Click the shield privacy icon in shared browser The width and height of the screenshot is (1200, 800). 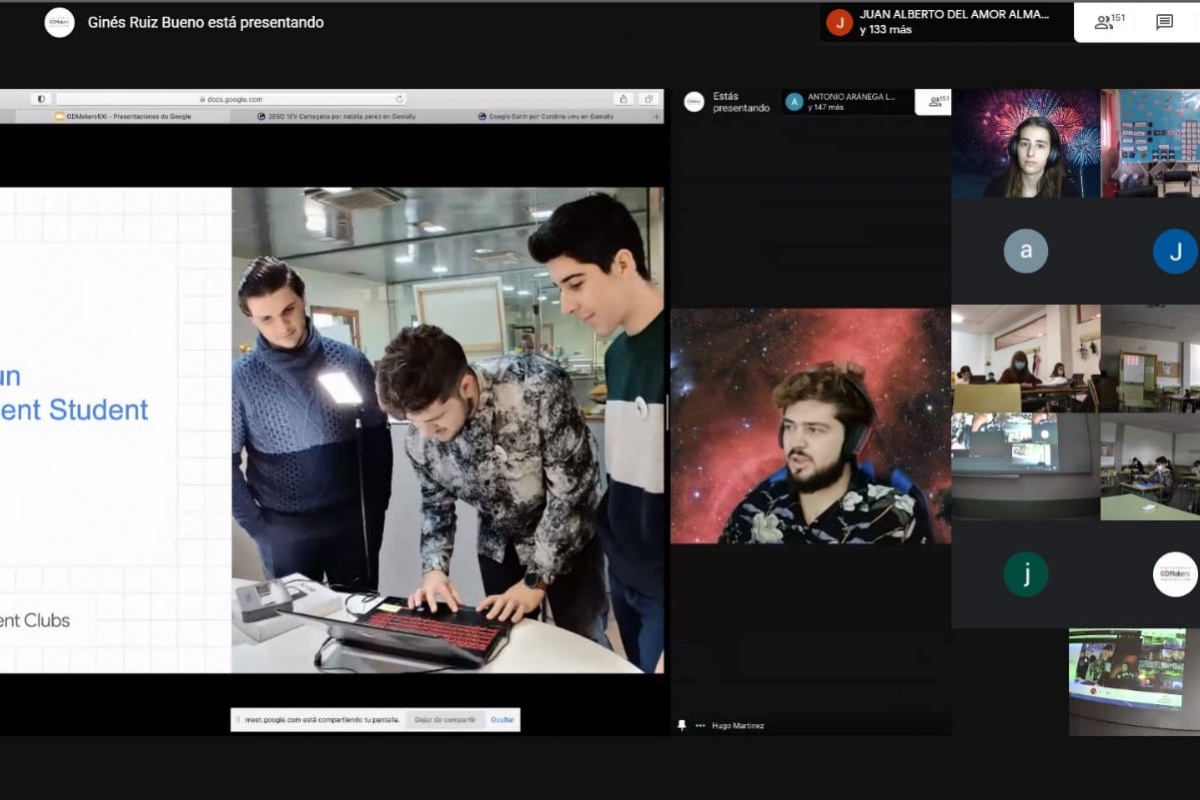41,99
